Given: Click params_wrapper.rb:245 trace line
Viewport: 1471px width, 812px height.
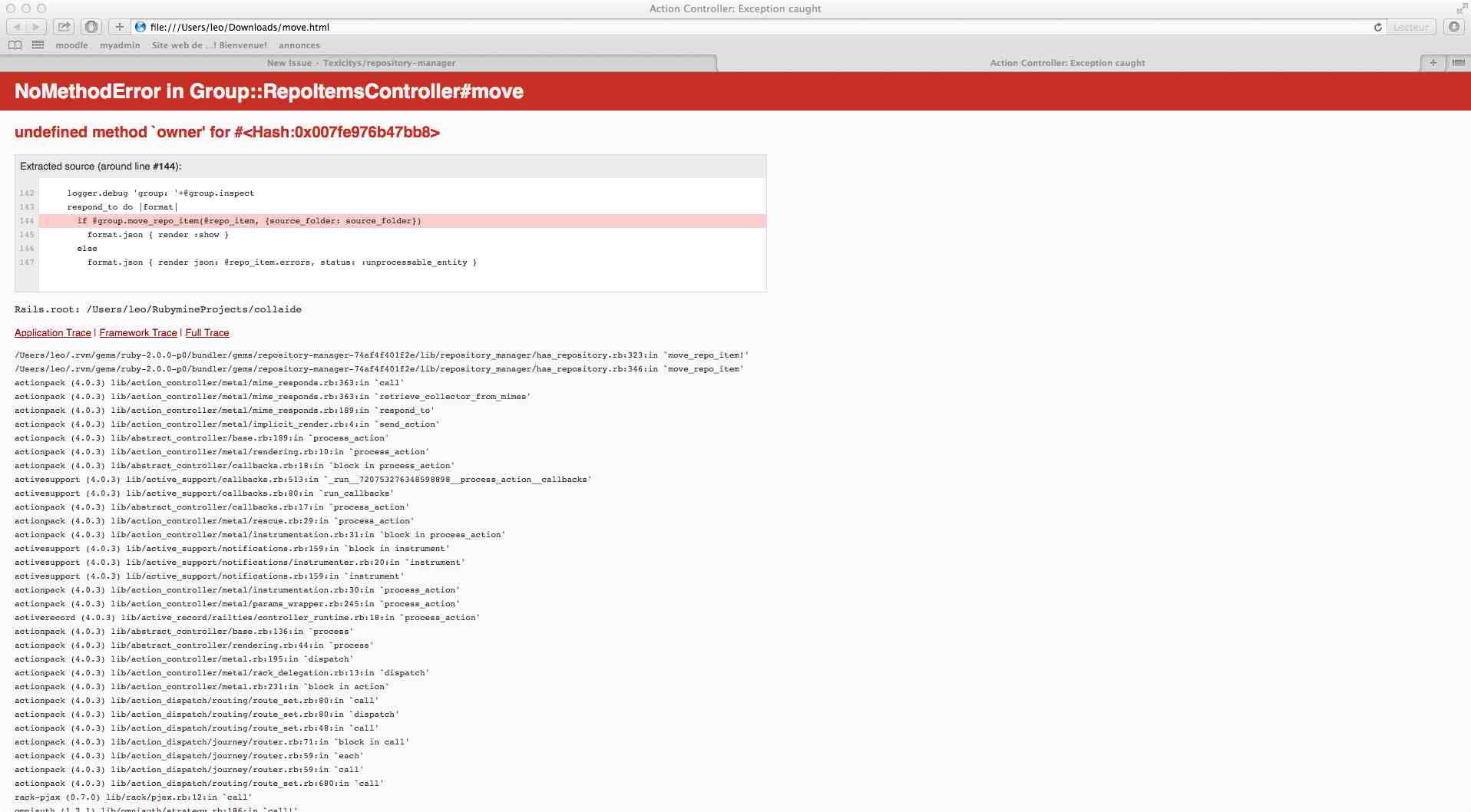Looking at the screenshot, I should (x=237, y=604).
